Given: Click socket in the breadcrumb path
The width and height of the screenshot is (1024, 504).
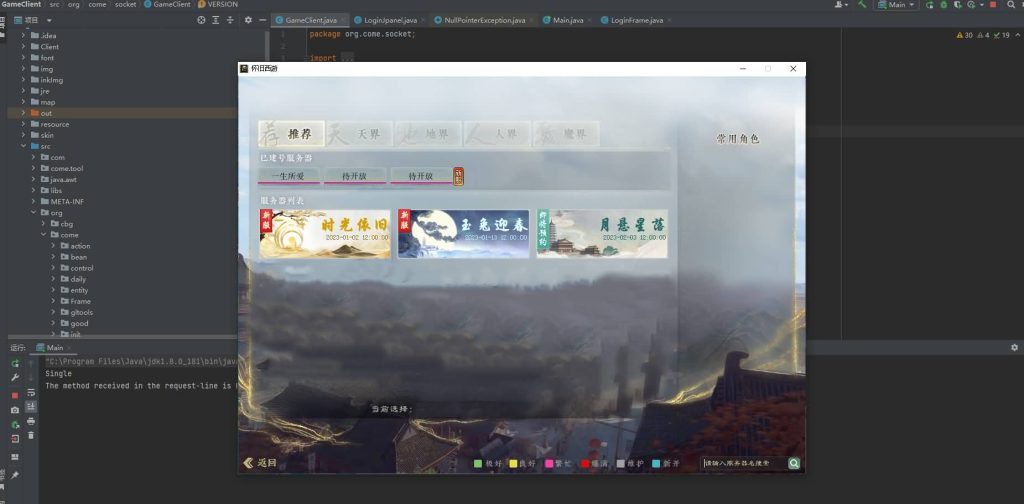Looking at the screenshot, I should coord(126,5).
